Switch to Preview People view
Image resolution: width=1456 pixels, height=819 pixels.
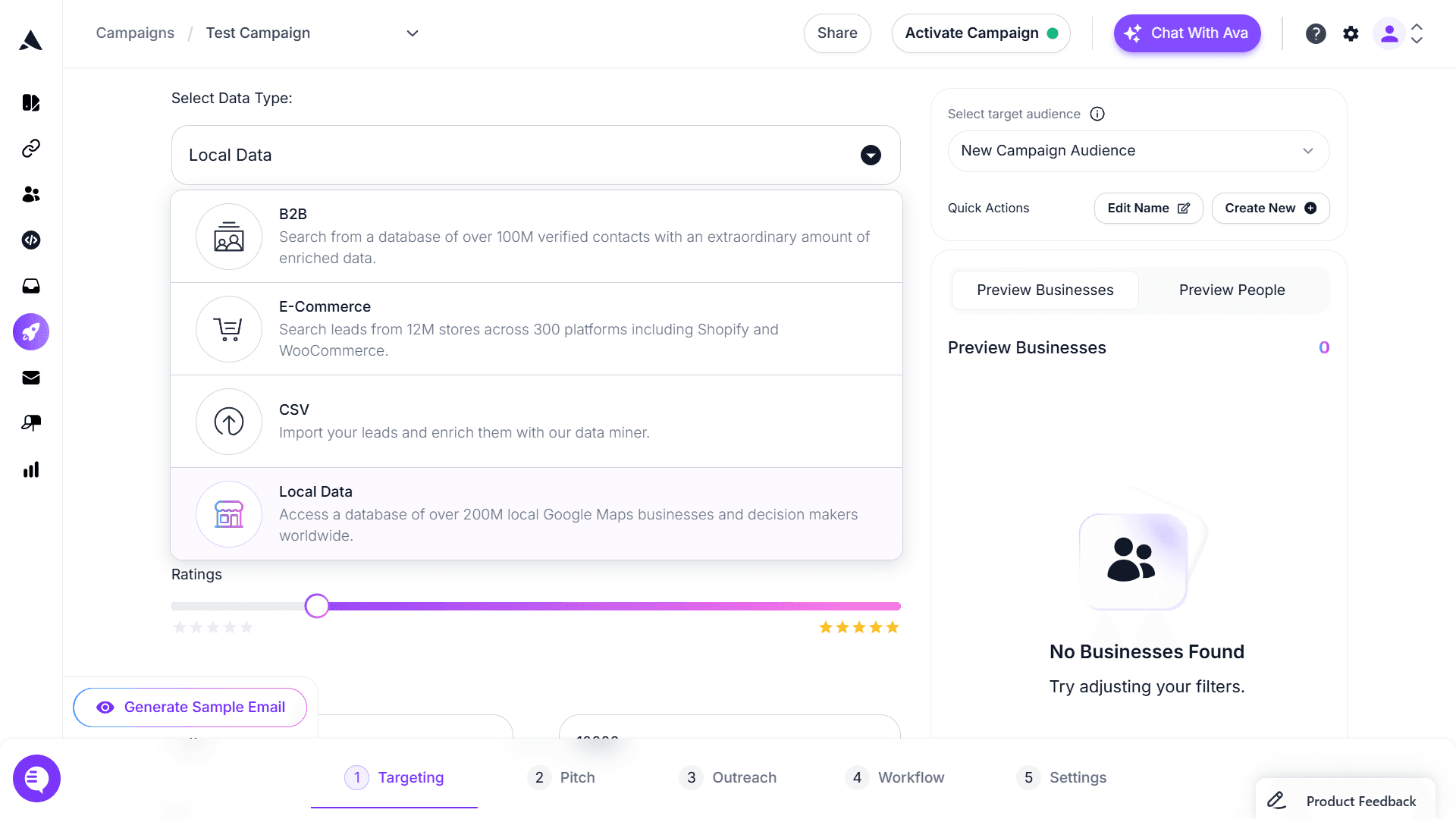click(1232, 290)
